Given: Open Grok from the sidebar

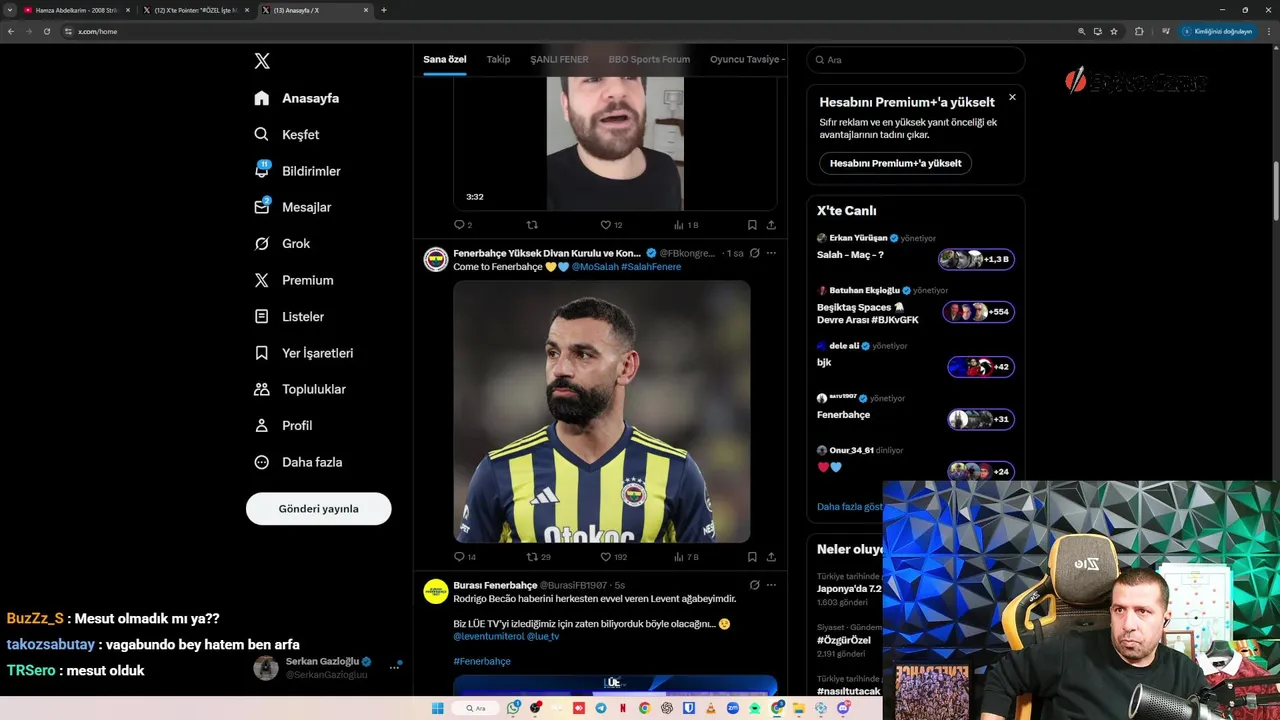Looking at the screenshot, I should [x=281, y=243].
